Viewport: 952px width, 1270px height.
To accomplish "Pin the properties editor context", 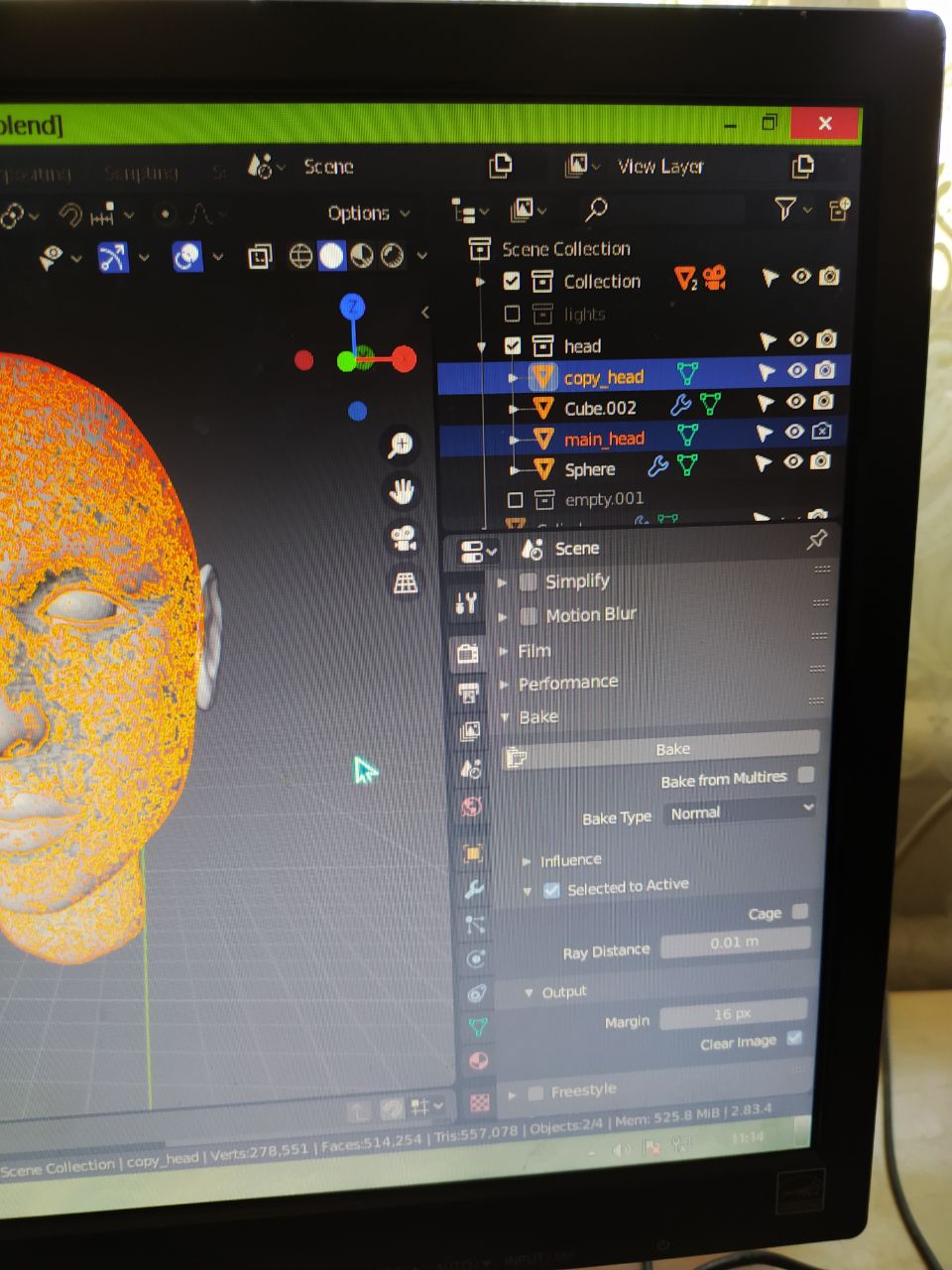I will 816,540.
